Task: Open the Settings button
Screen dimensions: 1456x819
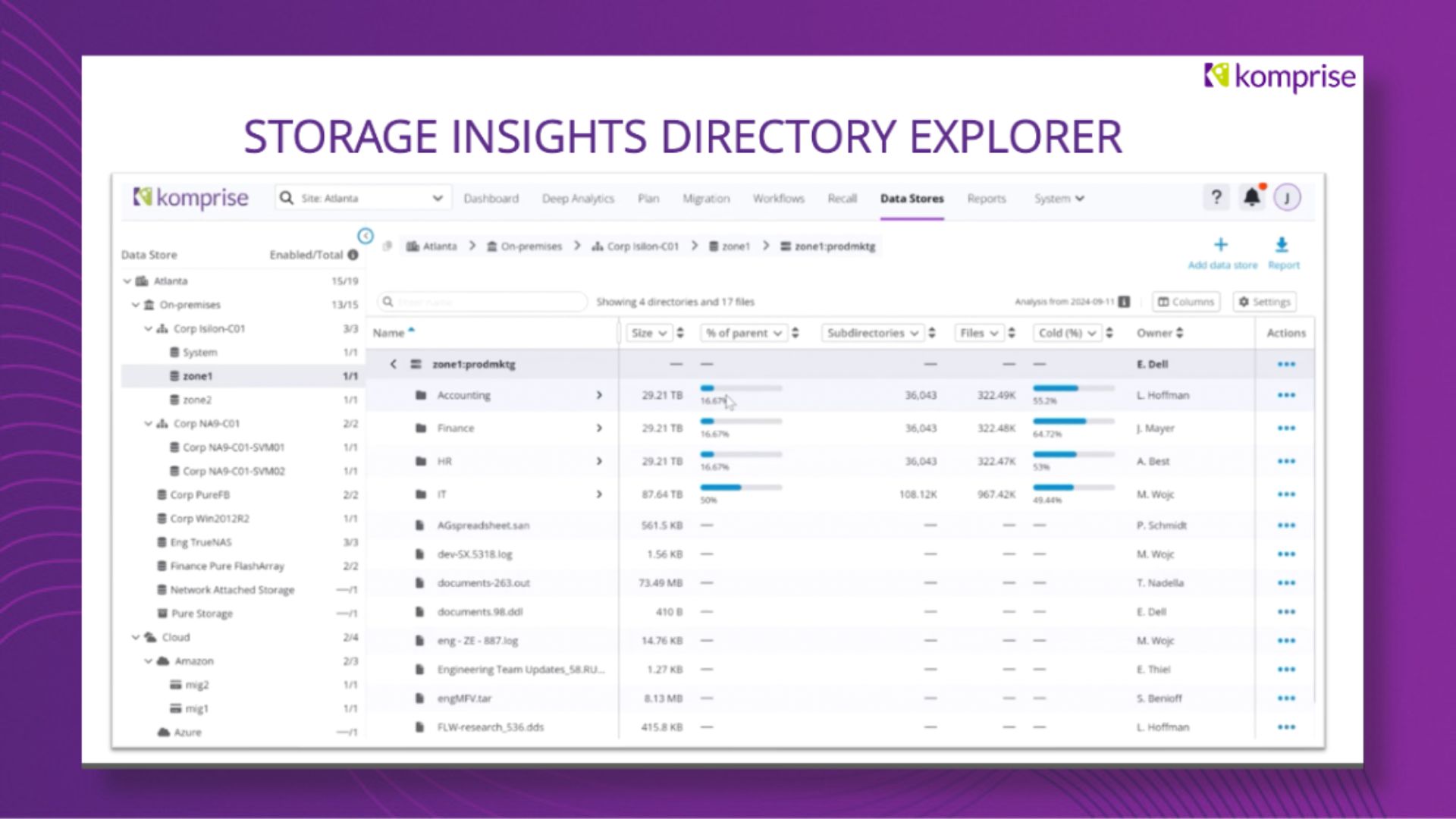Action: pos(1264,302)
